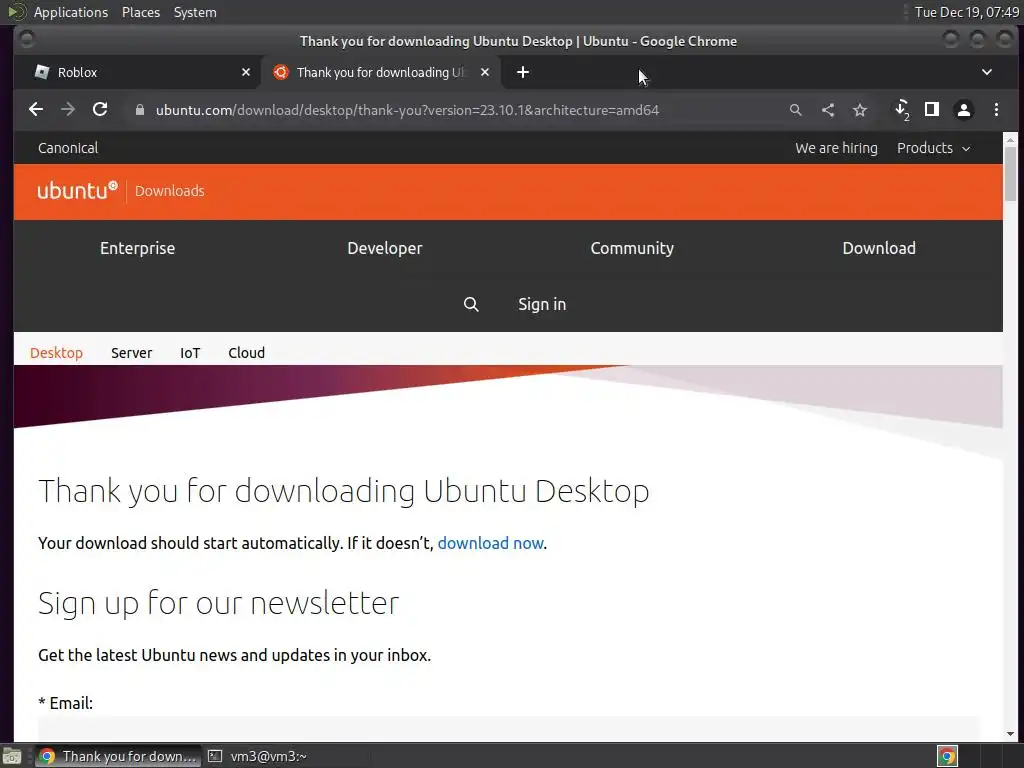Image resolution: width=1024 pixels, height=768 pixels.
Task: Click the show desktop icon in taskbar
Action: coord(12,756)
